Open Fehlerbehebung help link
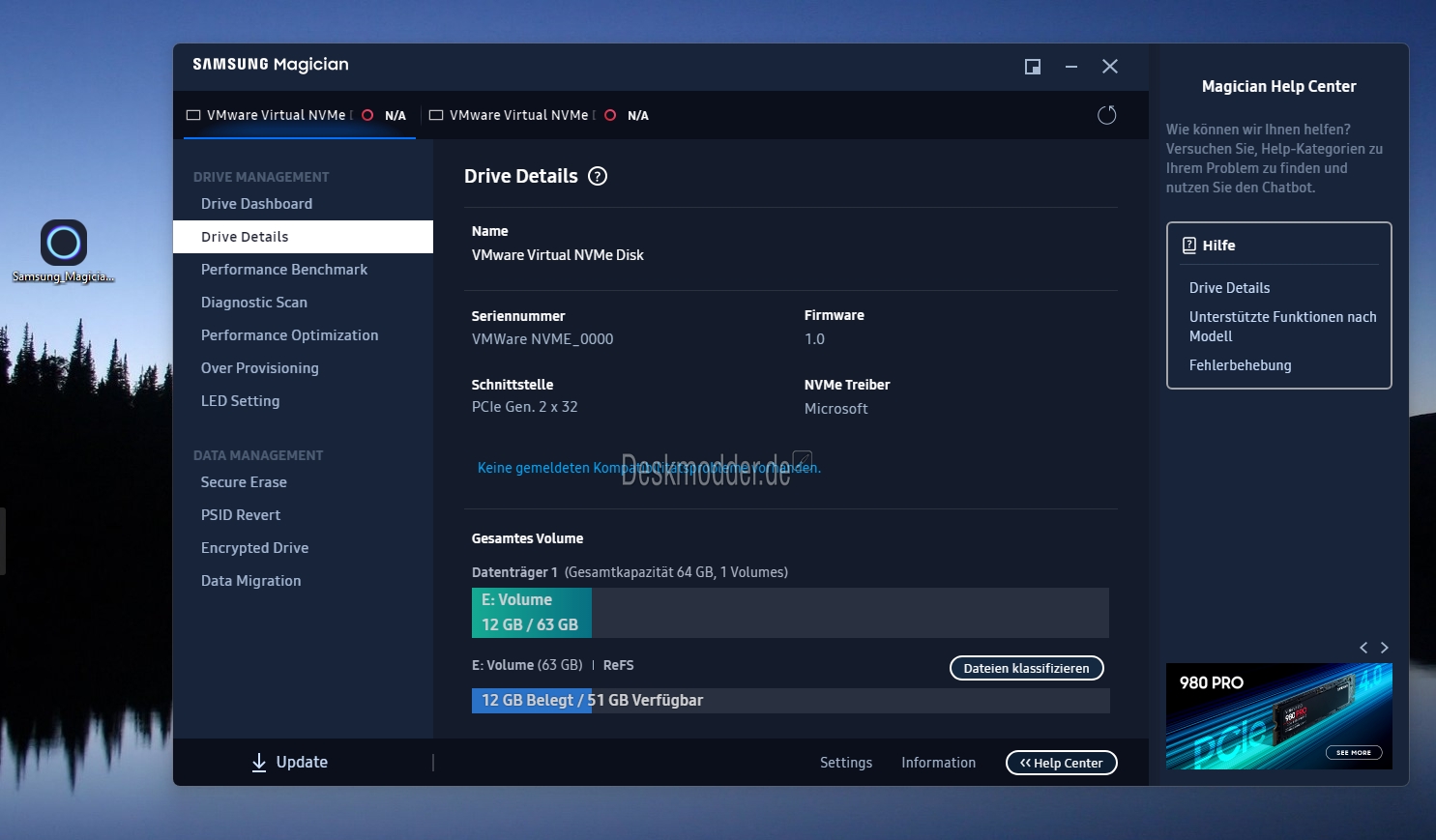The image size is (1436, 840). coord(1240,365)
